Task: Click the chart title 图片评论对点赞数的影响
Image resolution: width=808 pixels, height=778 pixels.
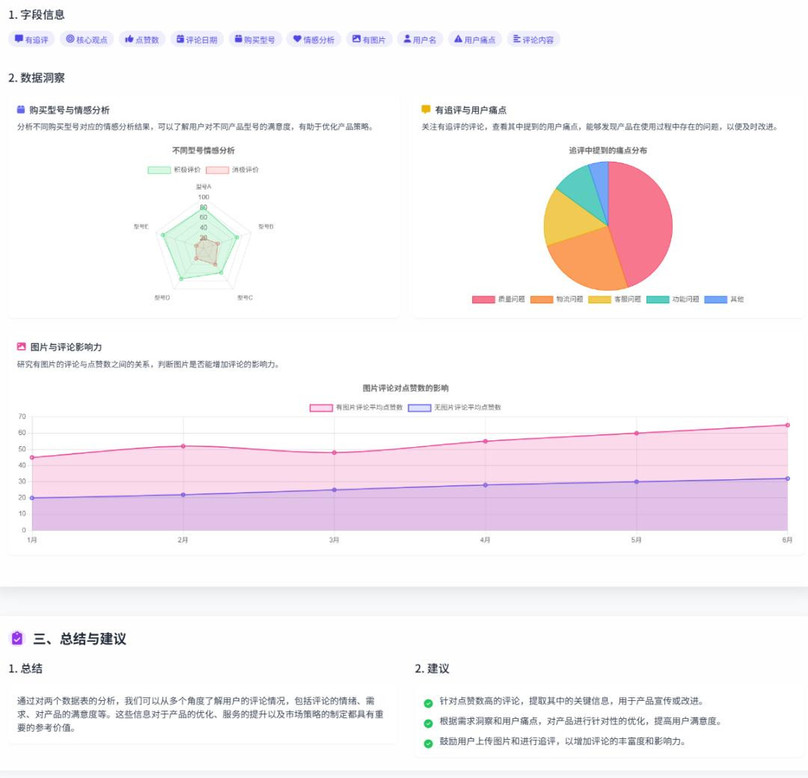Action: click(x=406, y=388)
